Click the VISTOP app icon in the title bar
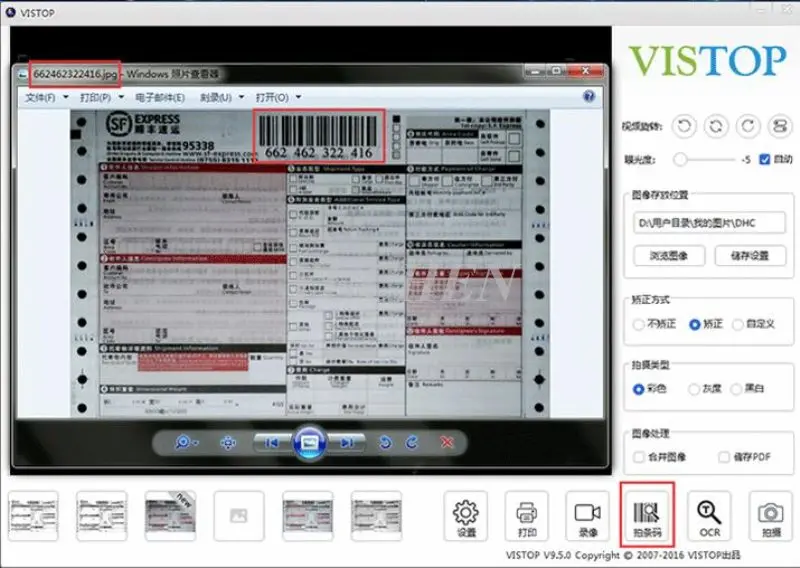Screen dimensions: 800x568 [10, 12]
